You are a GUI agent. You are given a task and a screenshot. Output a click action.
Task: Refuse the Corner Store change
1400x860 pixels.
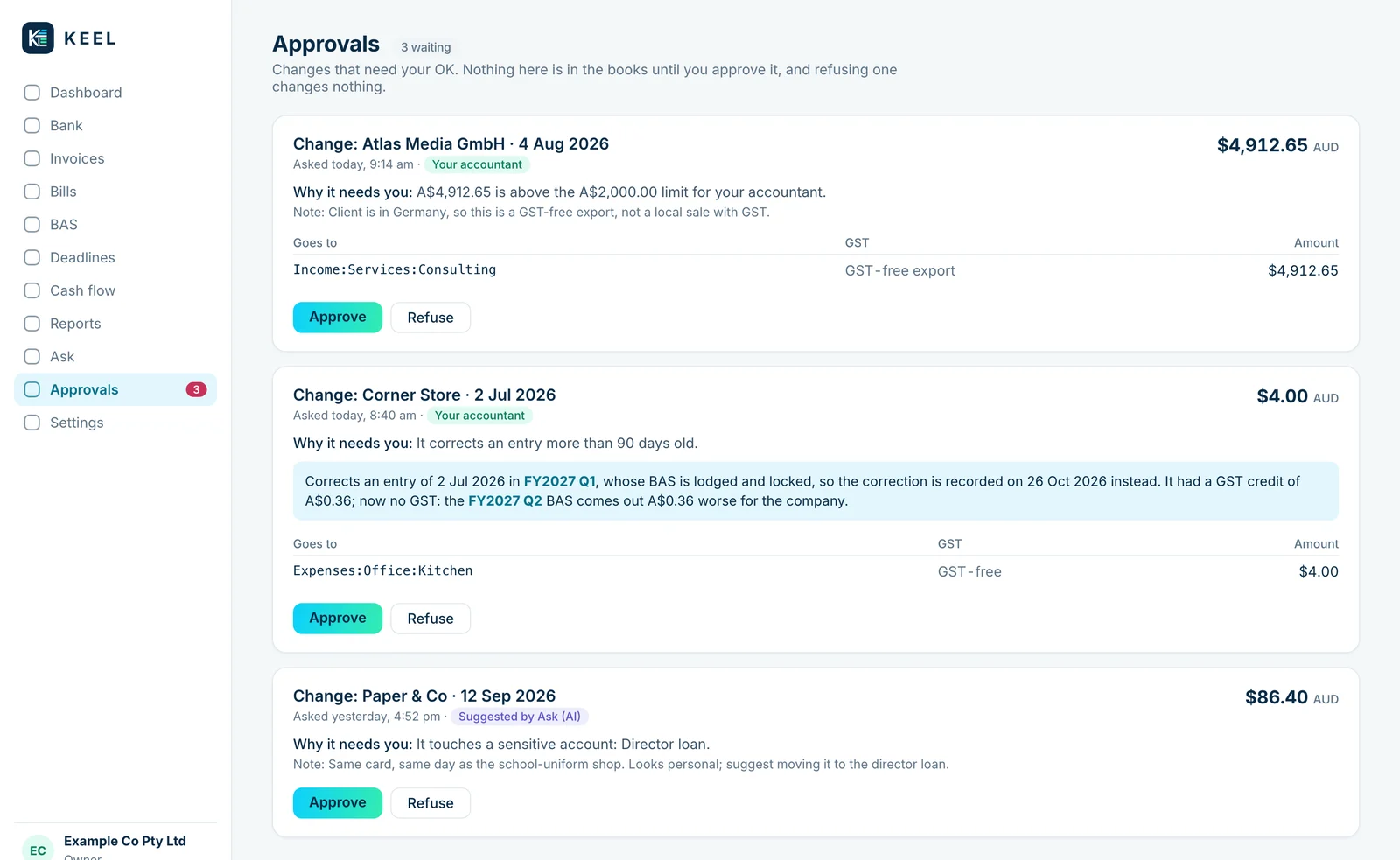(x=430, y=619)
